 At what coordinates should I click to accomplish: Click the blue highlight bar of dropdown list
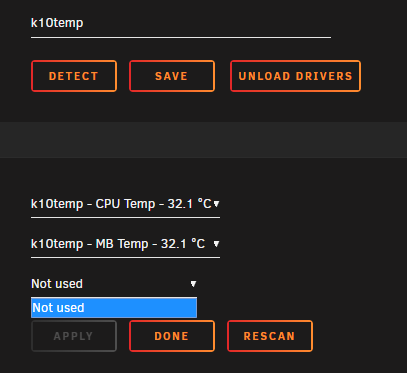(114, 308)
